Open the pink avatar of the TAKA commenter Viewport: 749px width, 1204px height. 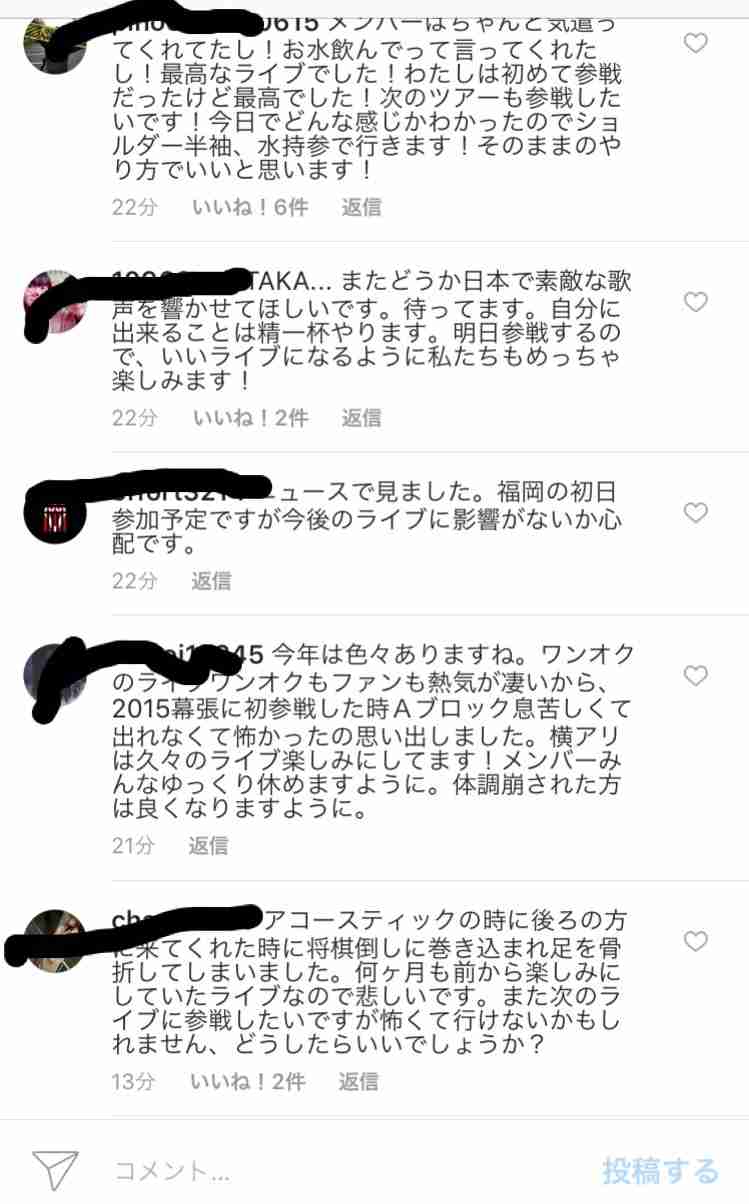point(53,301)
